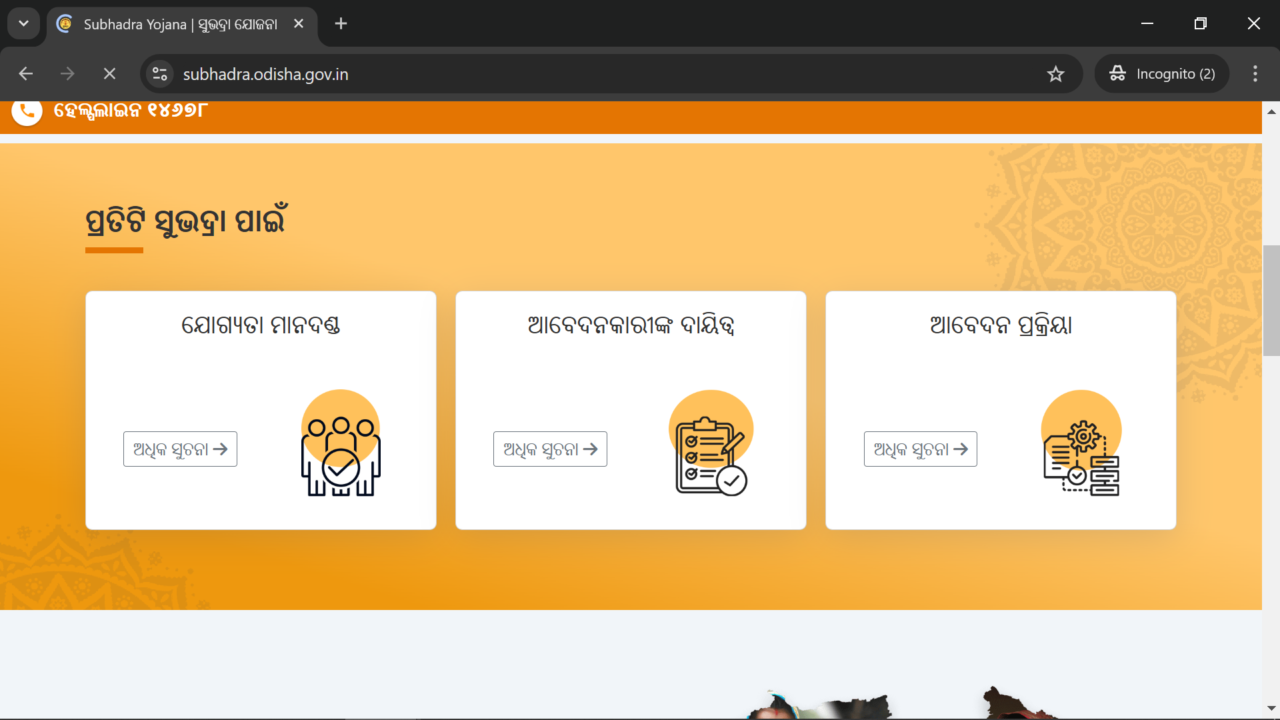The width and height of the screenshot is (1280, 720).
Task: Click 'ଅଧିକ ସୂଚନା' button under ଆବେଦନ ପ୍ରକ୍ରିୟା
Action: 920,449
